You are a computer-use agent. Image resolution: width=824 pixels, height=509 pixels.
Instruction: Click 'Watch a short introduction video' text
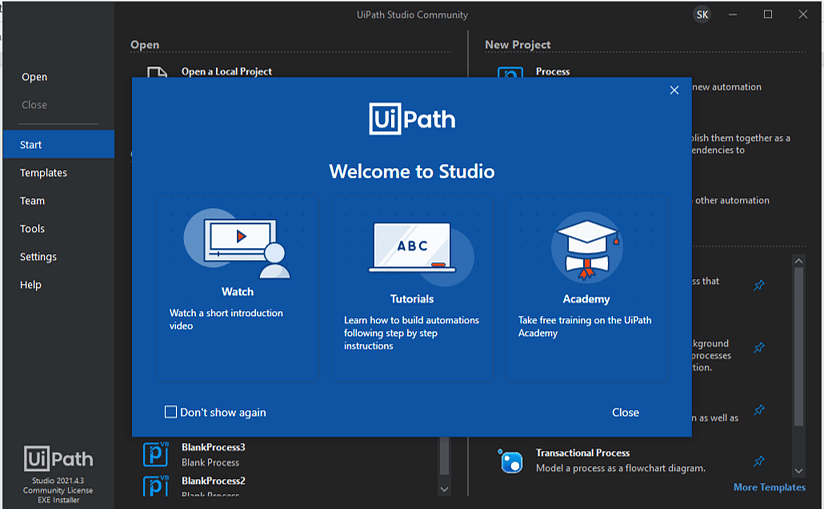[226, 319]
